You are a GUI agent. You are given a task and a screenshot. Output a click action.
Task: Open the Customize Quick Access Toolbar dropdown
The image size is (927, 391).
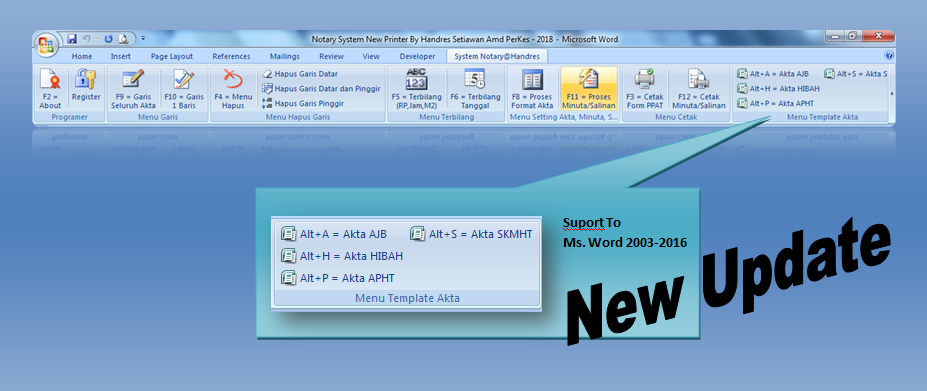pyautogui.click(x=143, y=39)
